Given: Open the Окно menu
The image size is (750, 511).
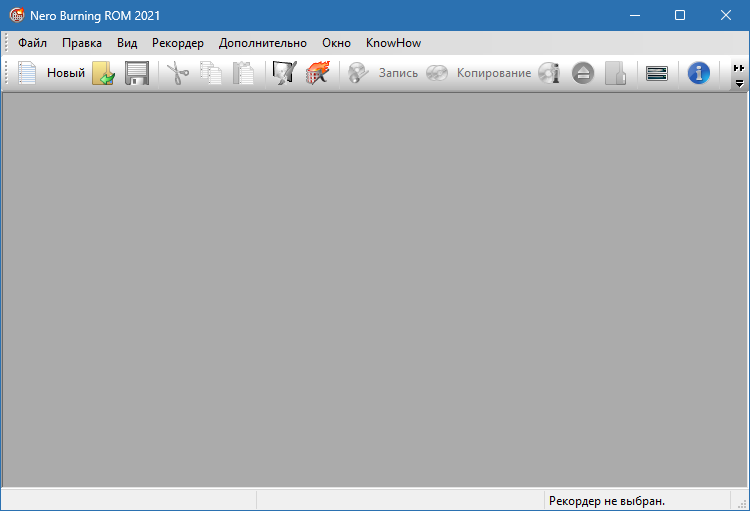Looking at the screenshot, I should coord(336,43).
